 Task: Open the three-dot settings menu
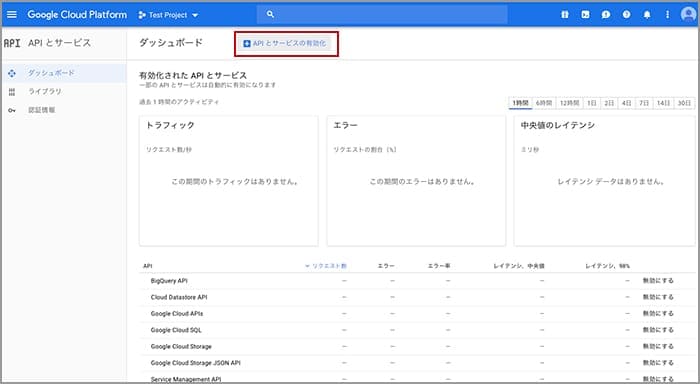(667, 15)
